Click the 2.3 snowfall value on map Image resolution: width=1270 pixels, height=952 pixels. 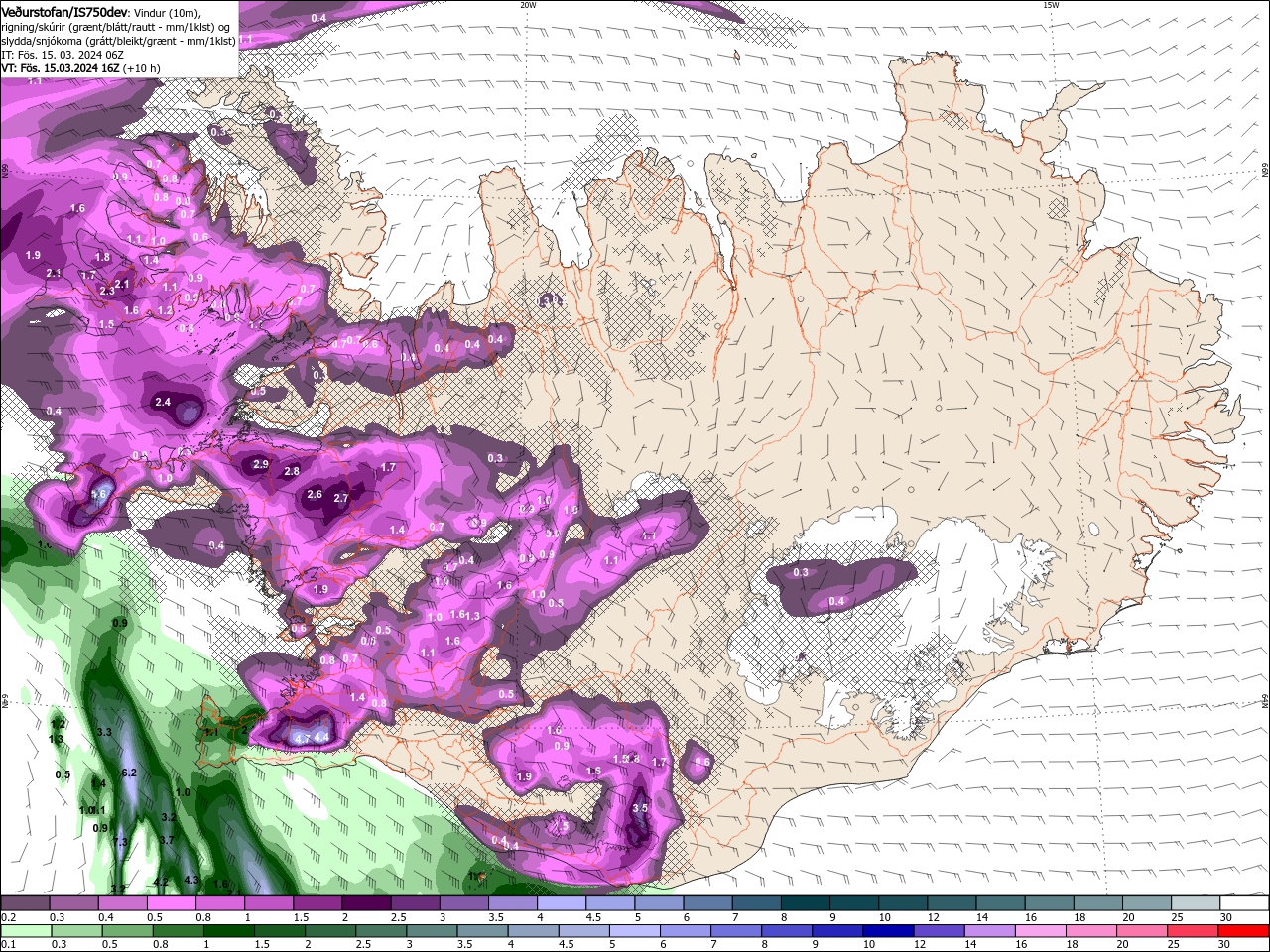coord(107,292)
